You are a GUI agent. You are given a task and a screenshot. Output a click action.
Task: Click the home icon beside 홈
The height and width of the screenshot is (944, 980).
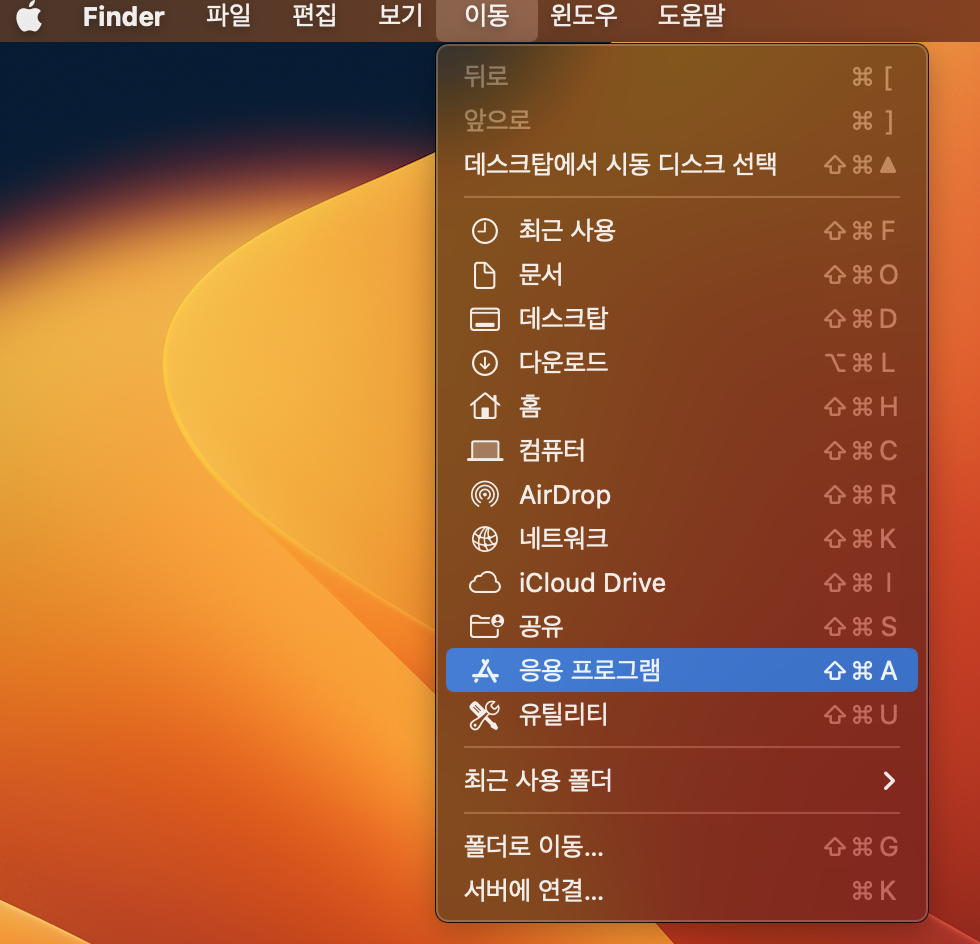[x=486, y=407]
